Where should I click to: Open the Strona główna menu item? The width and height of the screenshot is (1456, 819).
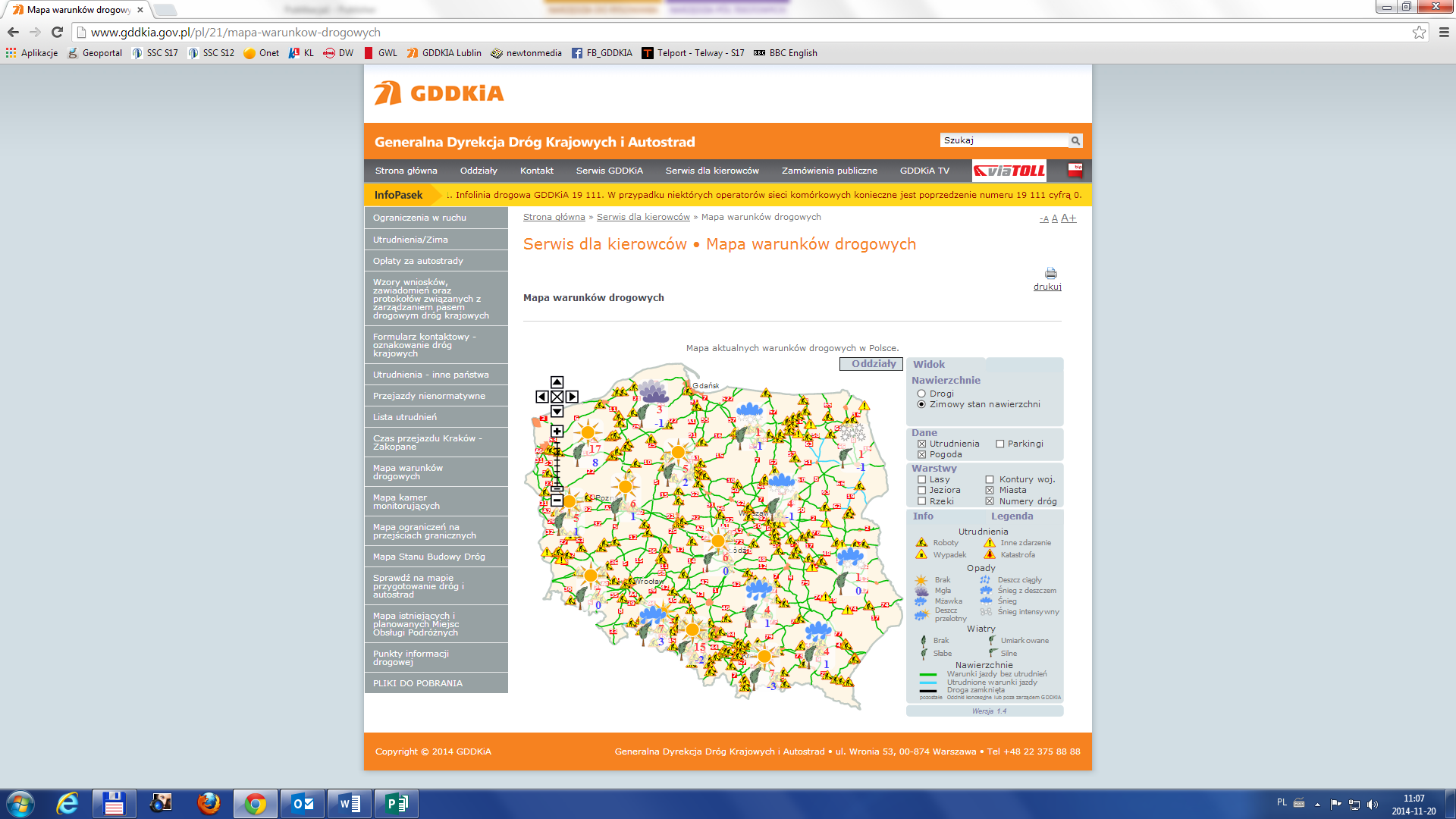tap(406, 171)
